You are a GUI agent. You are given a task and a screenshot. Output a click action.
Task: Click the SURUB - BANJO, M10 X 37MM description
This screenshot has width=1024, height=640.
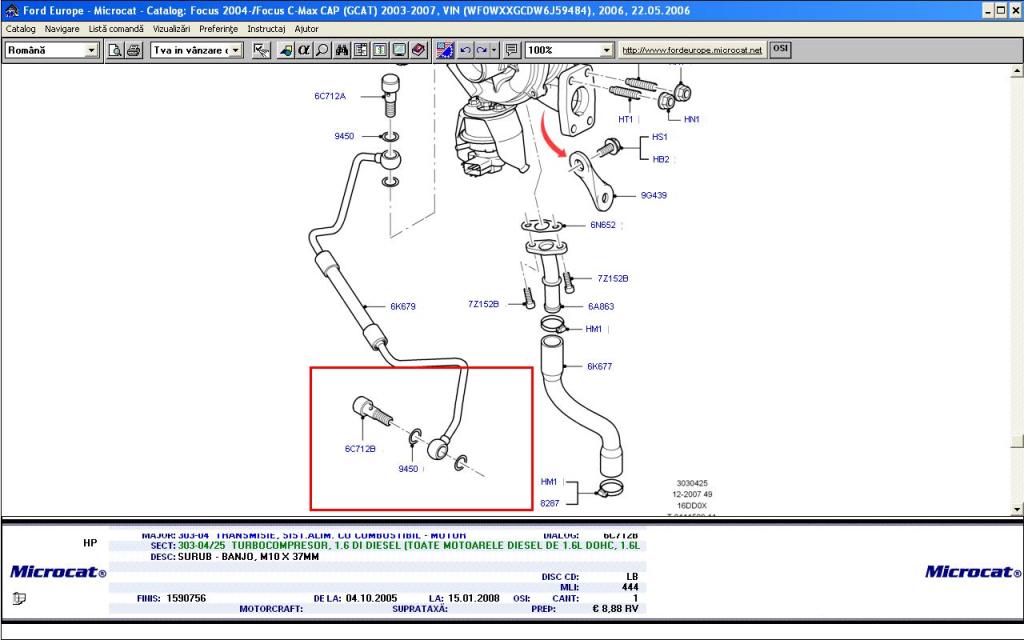[x=248, y=557]
